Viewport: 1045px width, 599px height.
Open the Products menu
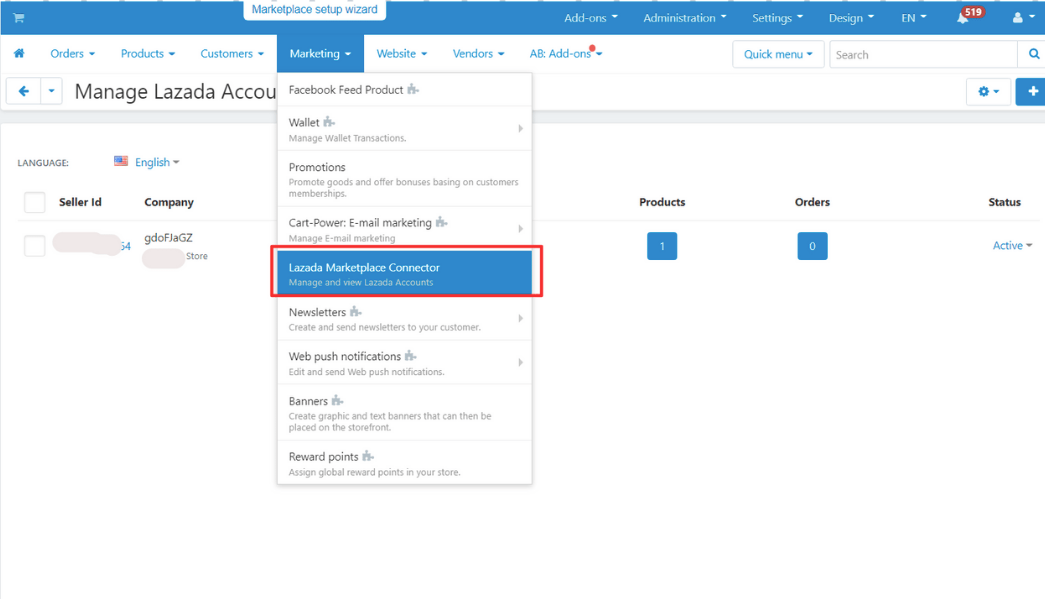coord(147,53)
